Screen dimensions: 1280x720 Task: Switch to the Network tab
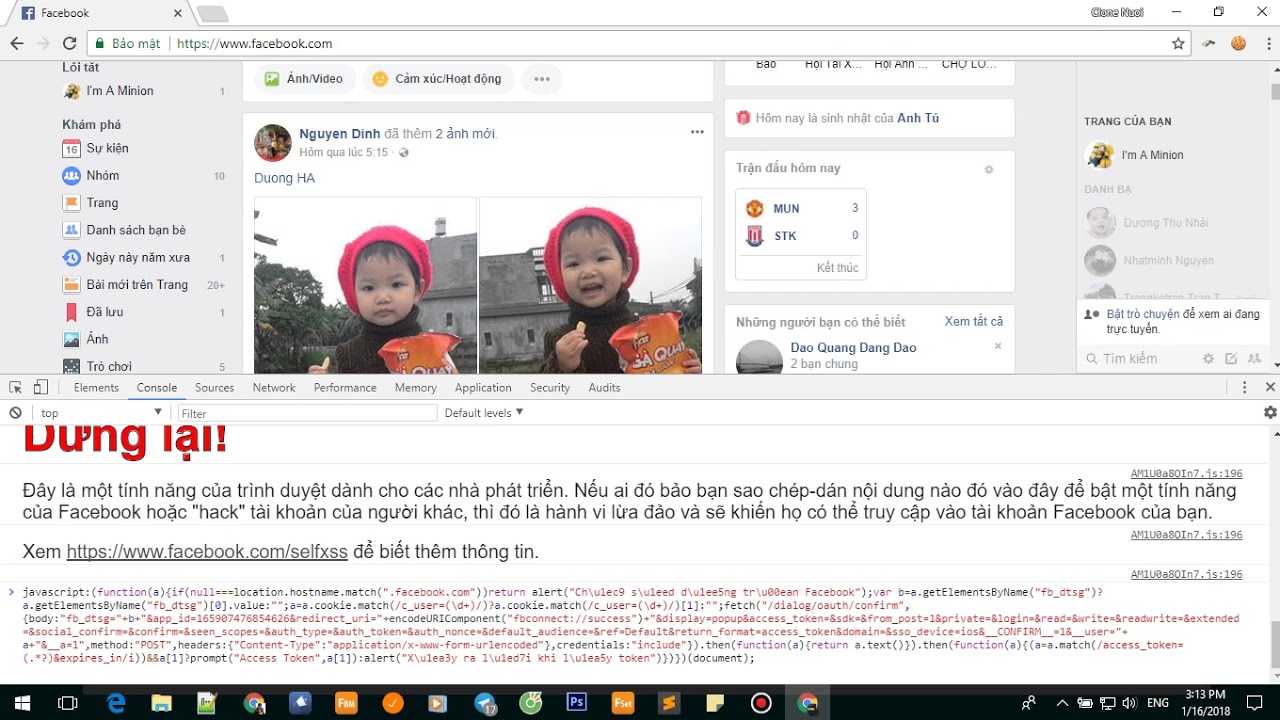pos(274,388)
